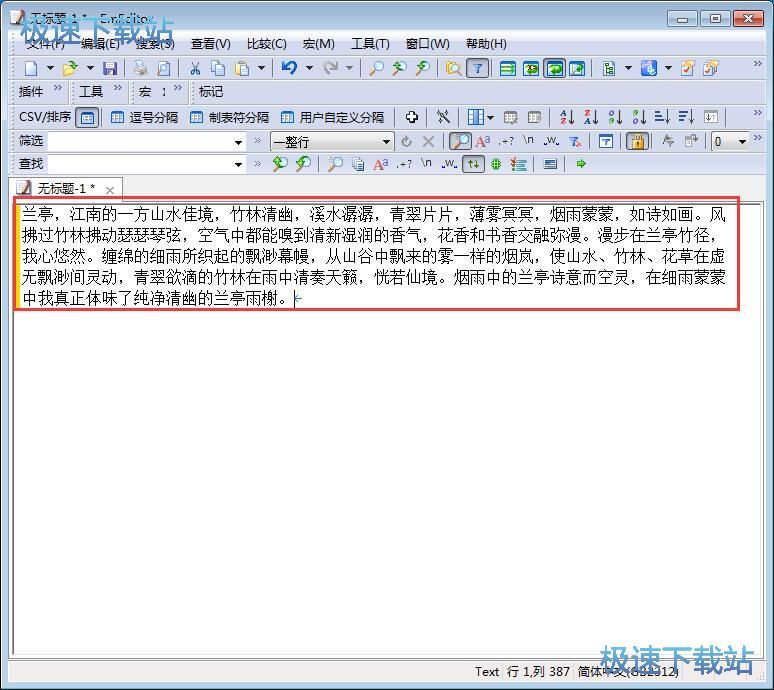Click 用户自定义分隔 button
The width and height of the screenshot is (774, 690).
click(x=332, y=117)
